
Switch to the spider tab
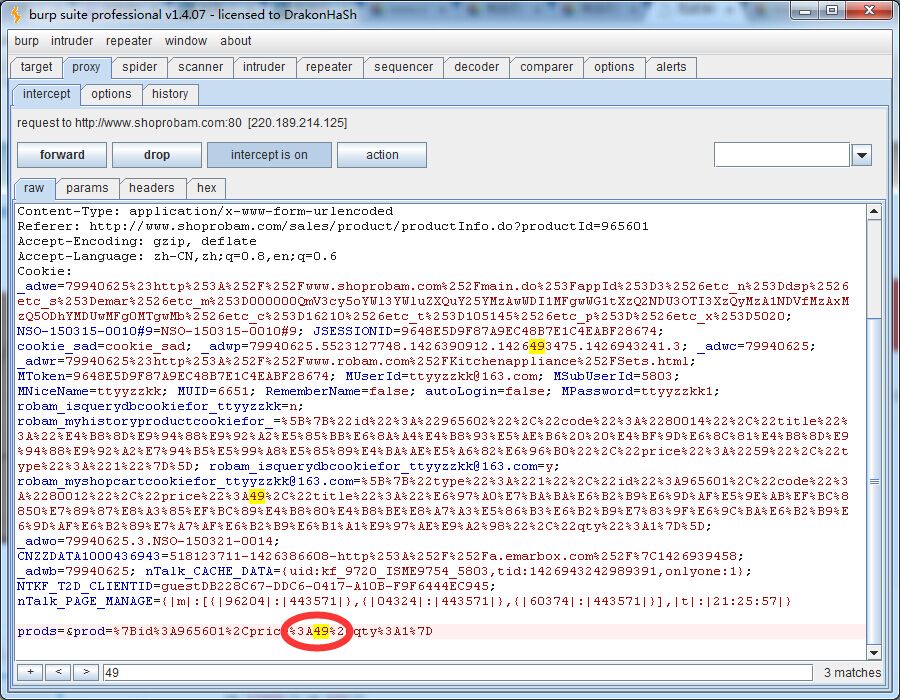click(x=139, y=67)
